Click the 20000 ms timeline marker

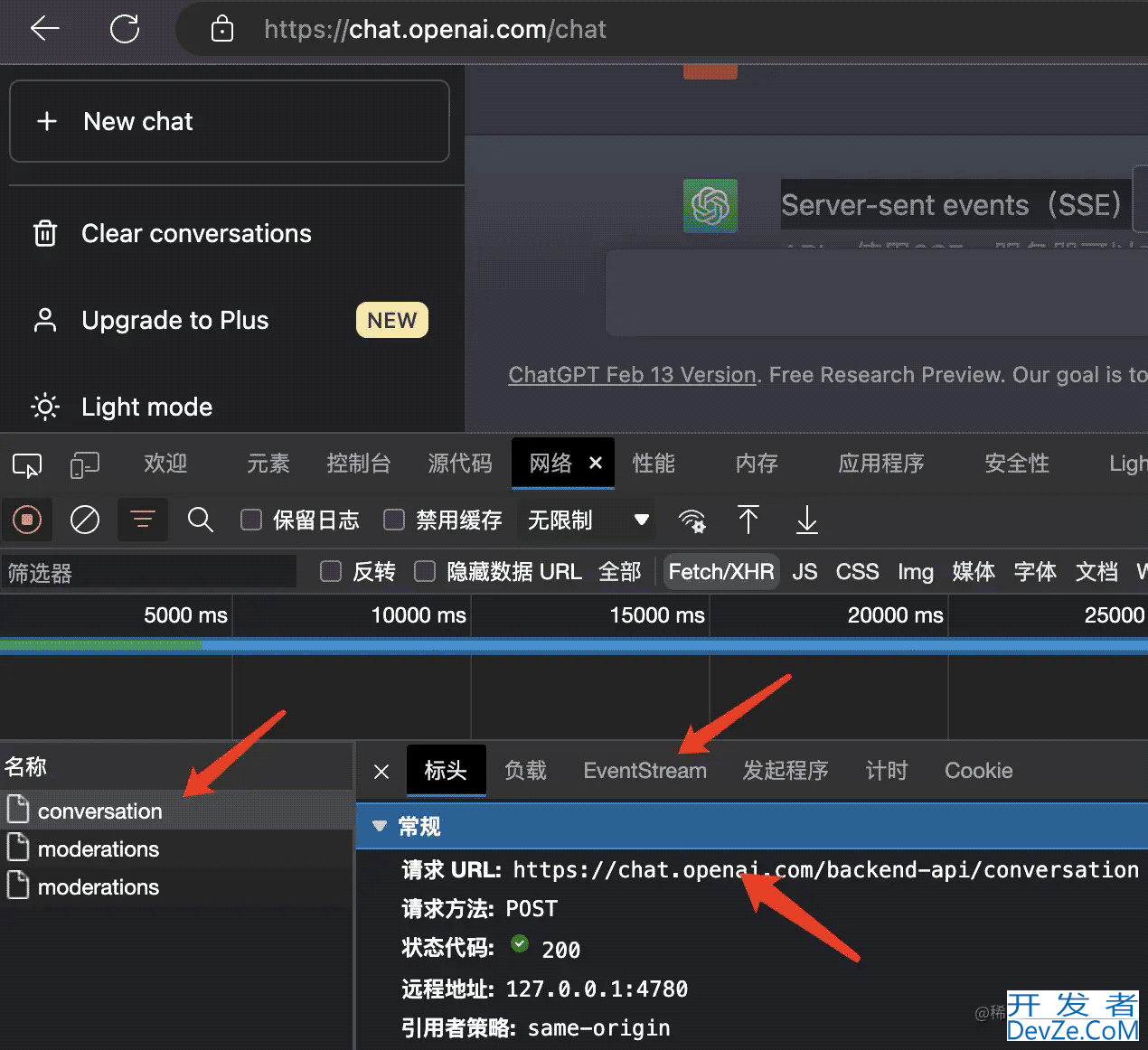tap(895, 615)
